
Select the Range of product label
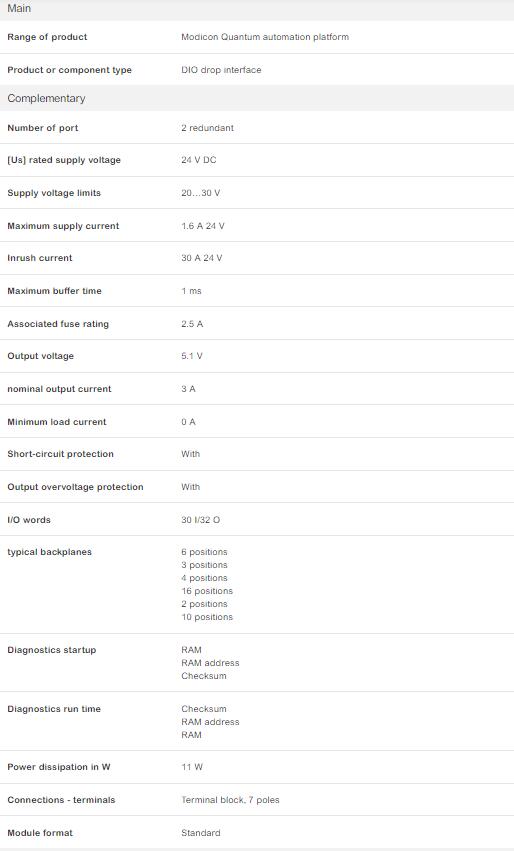(47, 37)
